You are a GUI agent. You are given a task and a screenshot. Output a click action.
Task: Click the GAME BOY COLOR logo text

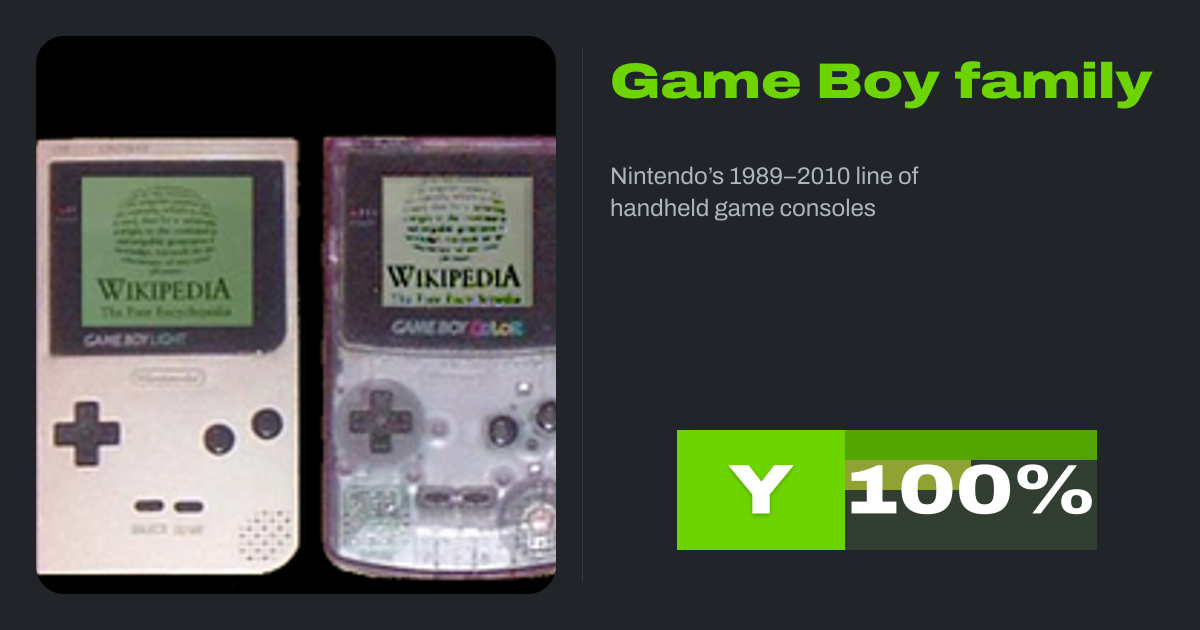458,327
